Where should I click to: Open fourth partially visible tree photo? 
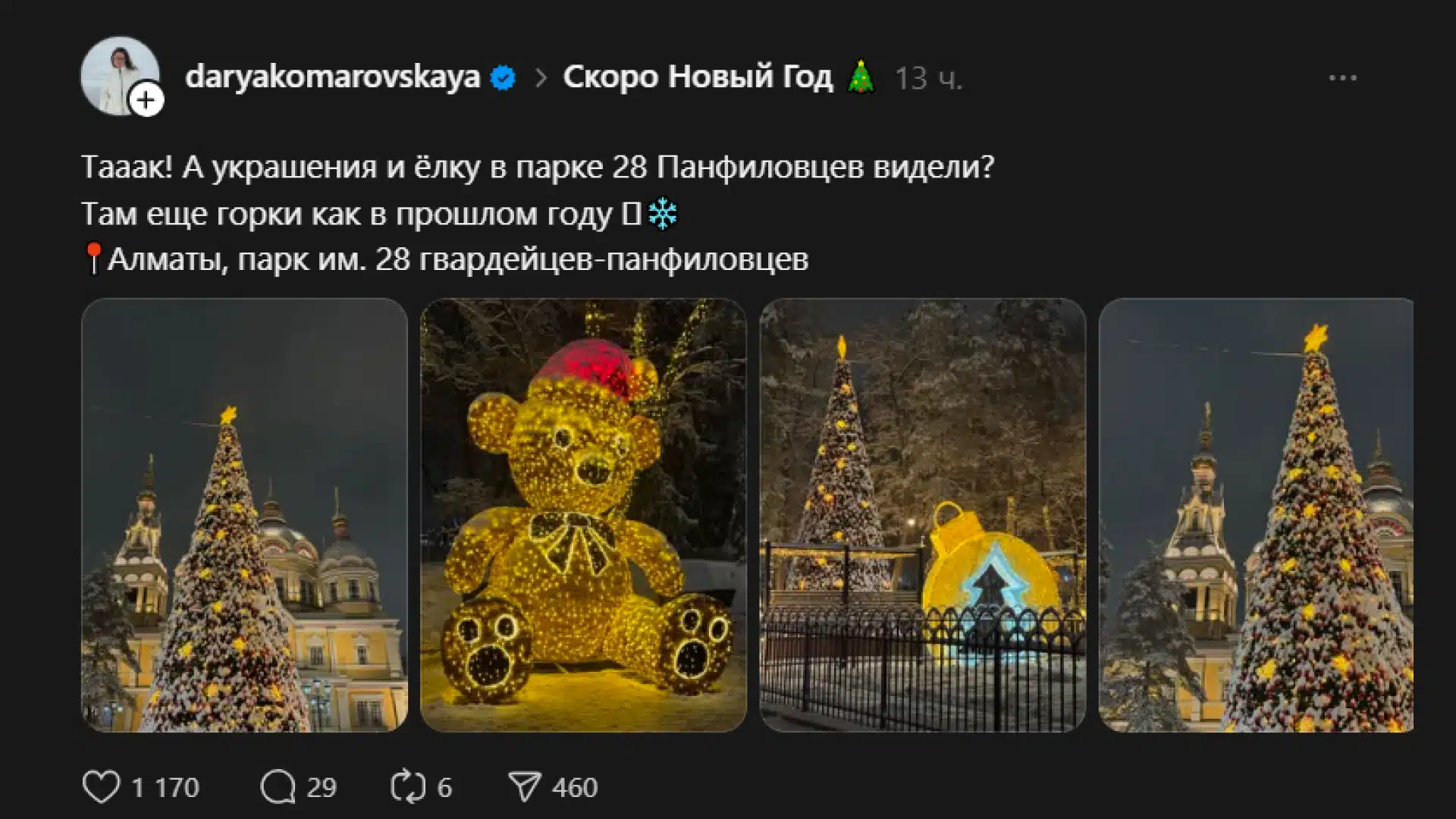[x=1256, y=515]
